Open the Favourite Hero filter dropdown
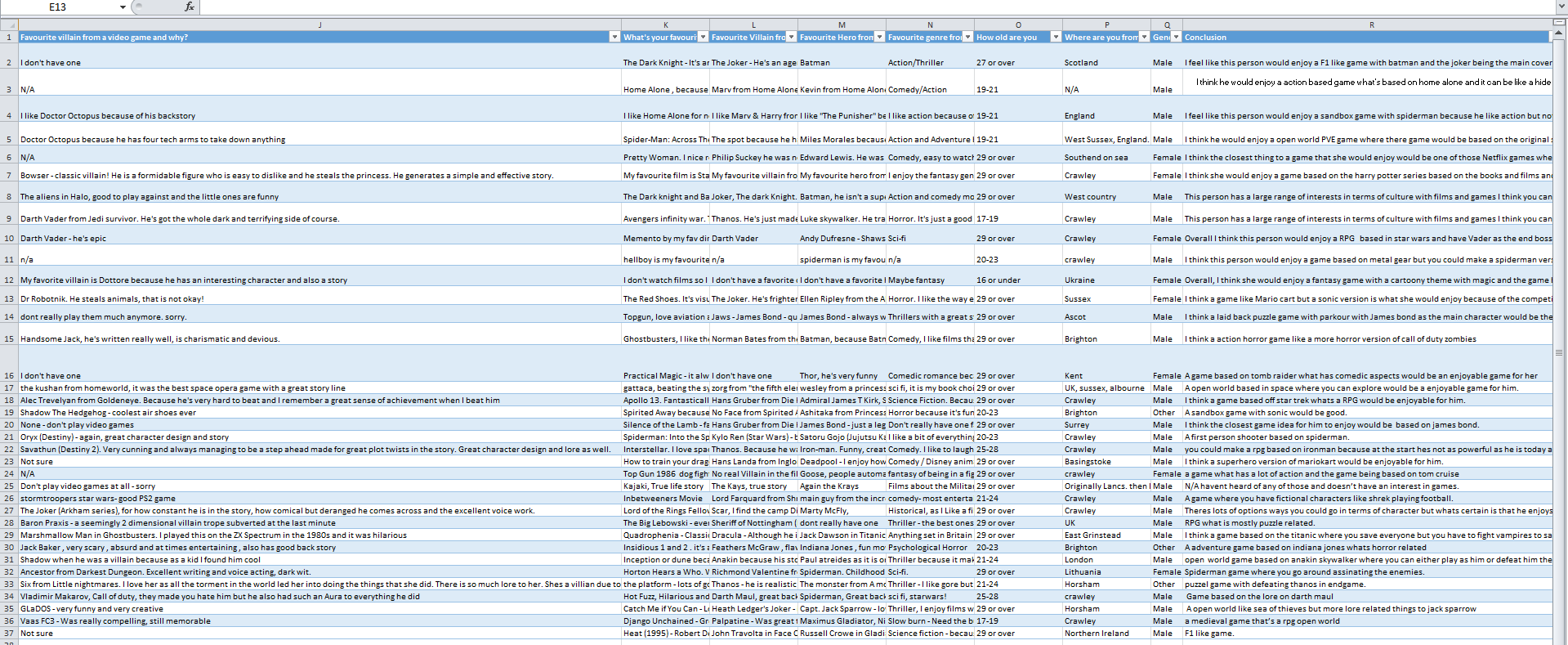This screenshot has width=1568, height=645. pyautogui.click(x=879, y=38)
